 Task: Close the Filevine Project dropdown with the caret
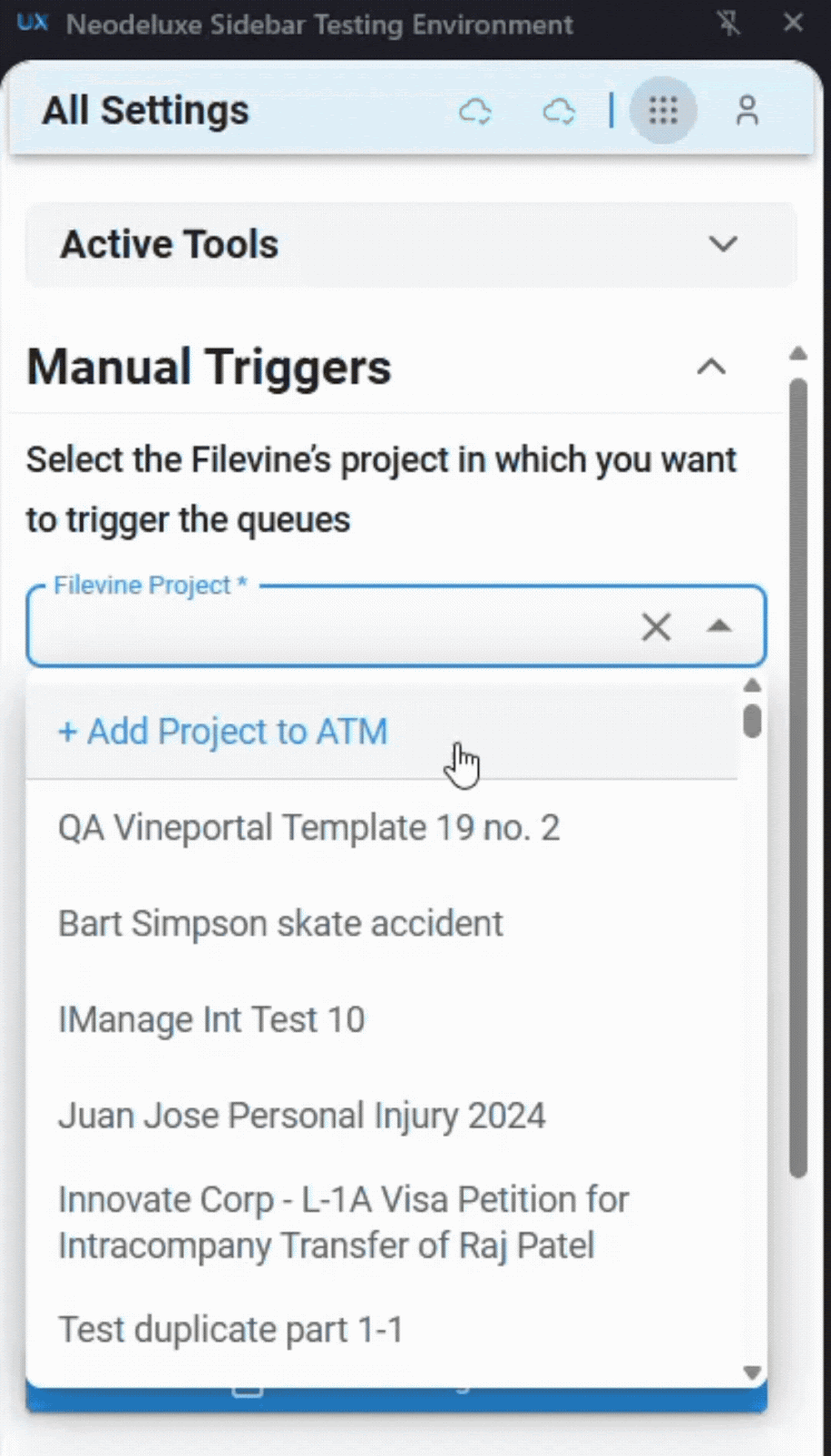719,626
